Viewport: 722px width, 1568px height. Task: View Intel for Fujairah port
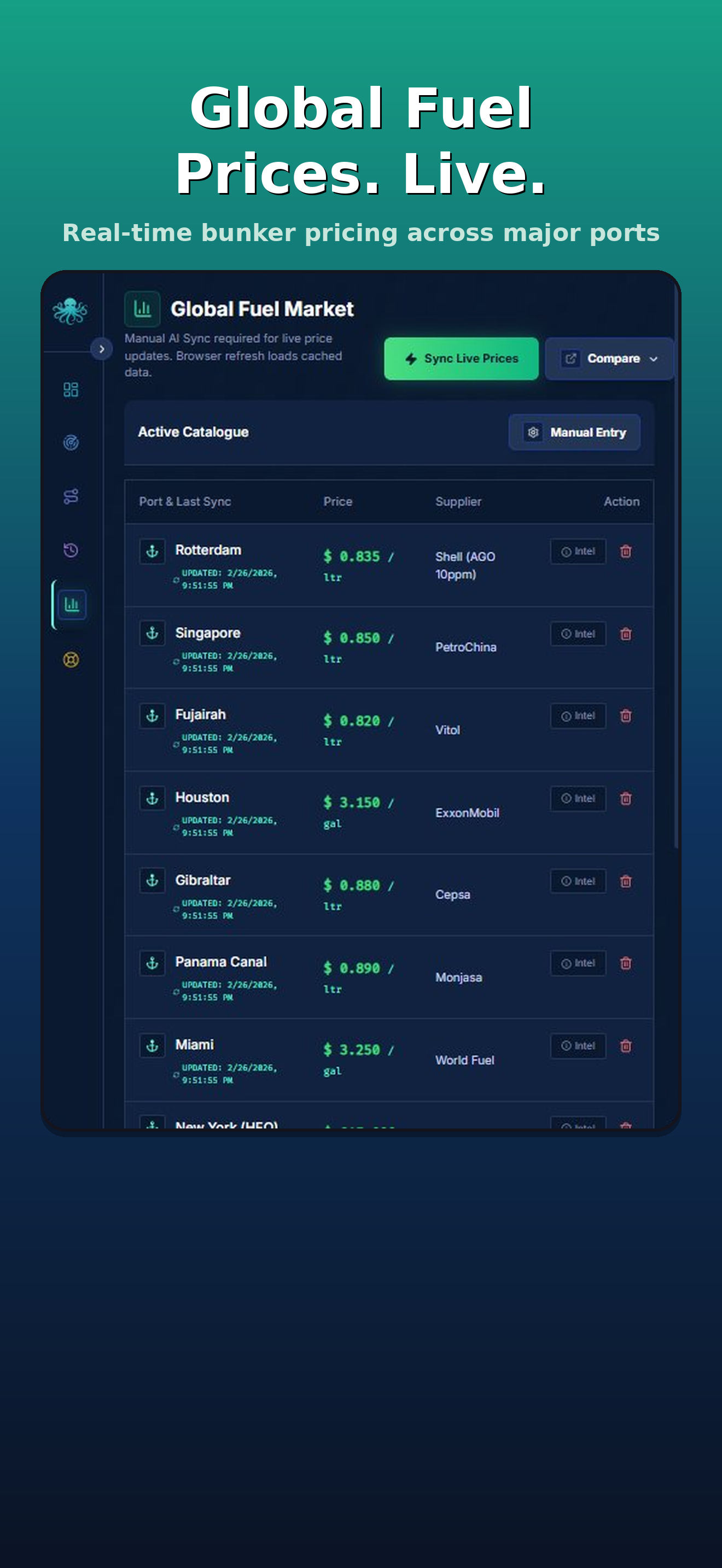point(578,716)
